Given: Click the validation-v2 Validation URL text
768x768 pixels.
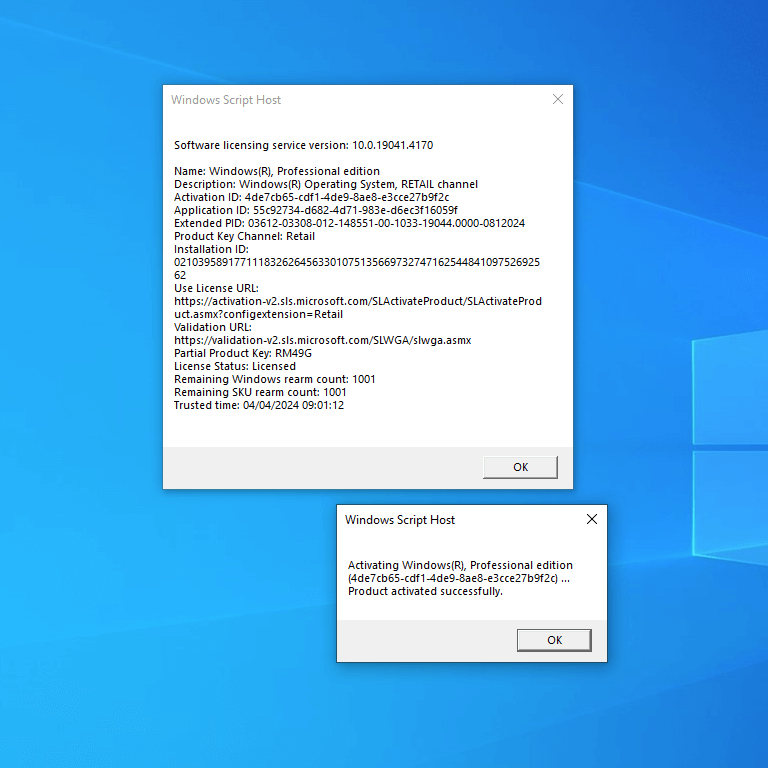Looking at the screenshot, I should point(322,340).
